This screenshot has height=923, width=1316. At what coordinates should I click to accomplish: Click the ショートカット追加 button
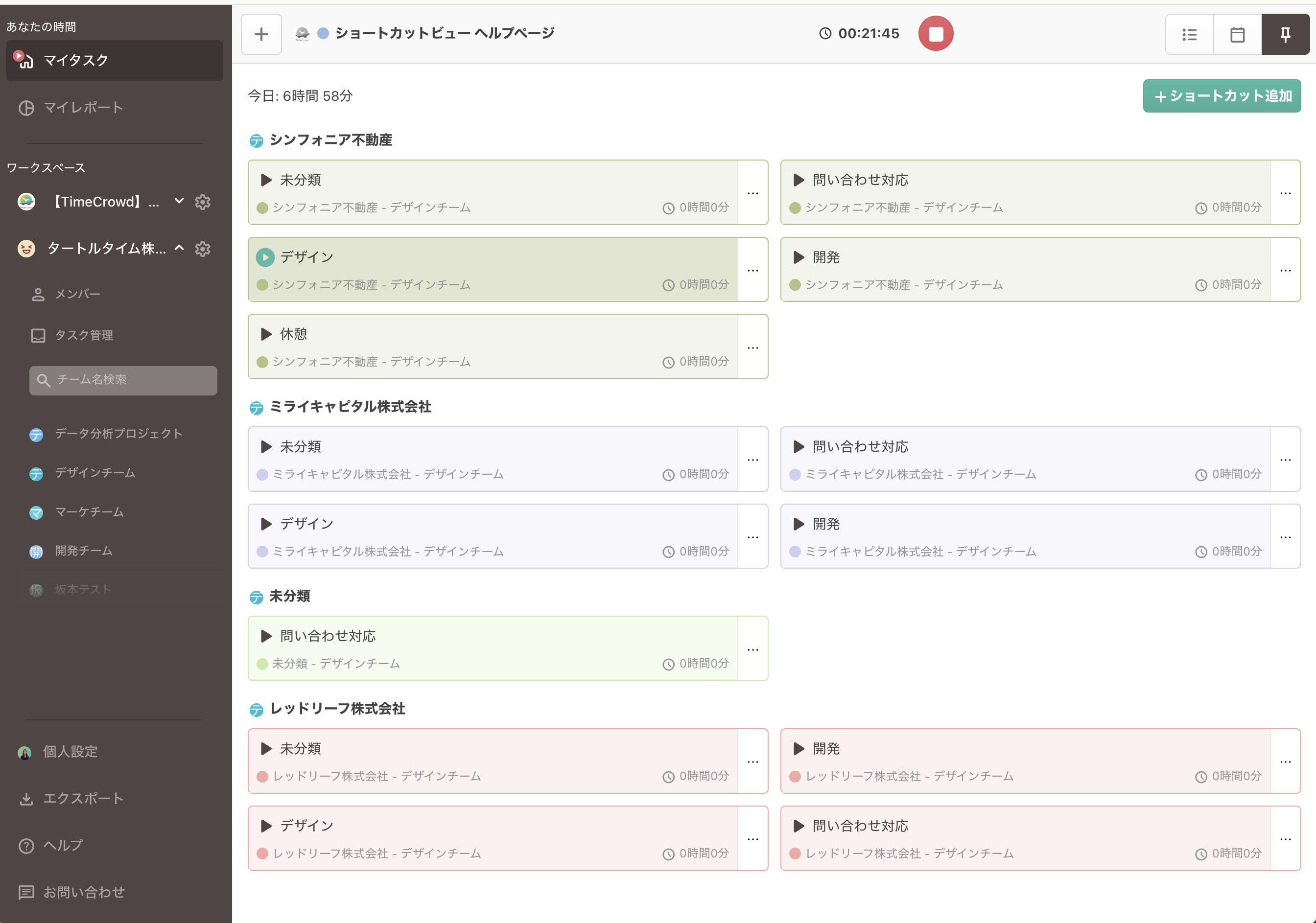click(x=1222, y=96)
